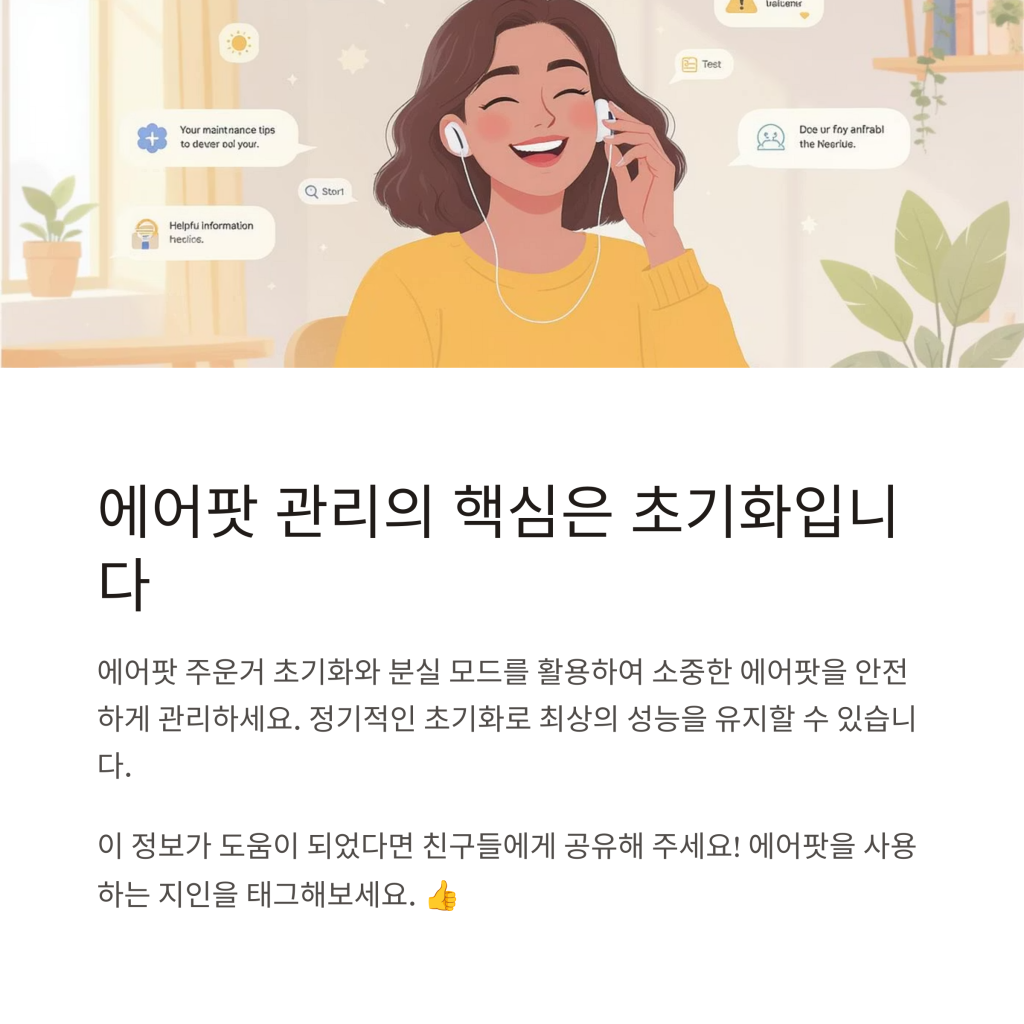Click the sun icon bubble
Image resolution: width=1024 pixels, height=1024 pixels.
238,44
